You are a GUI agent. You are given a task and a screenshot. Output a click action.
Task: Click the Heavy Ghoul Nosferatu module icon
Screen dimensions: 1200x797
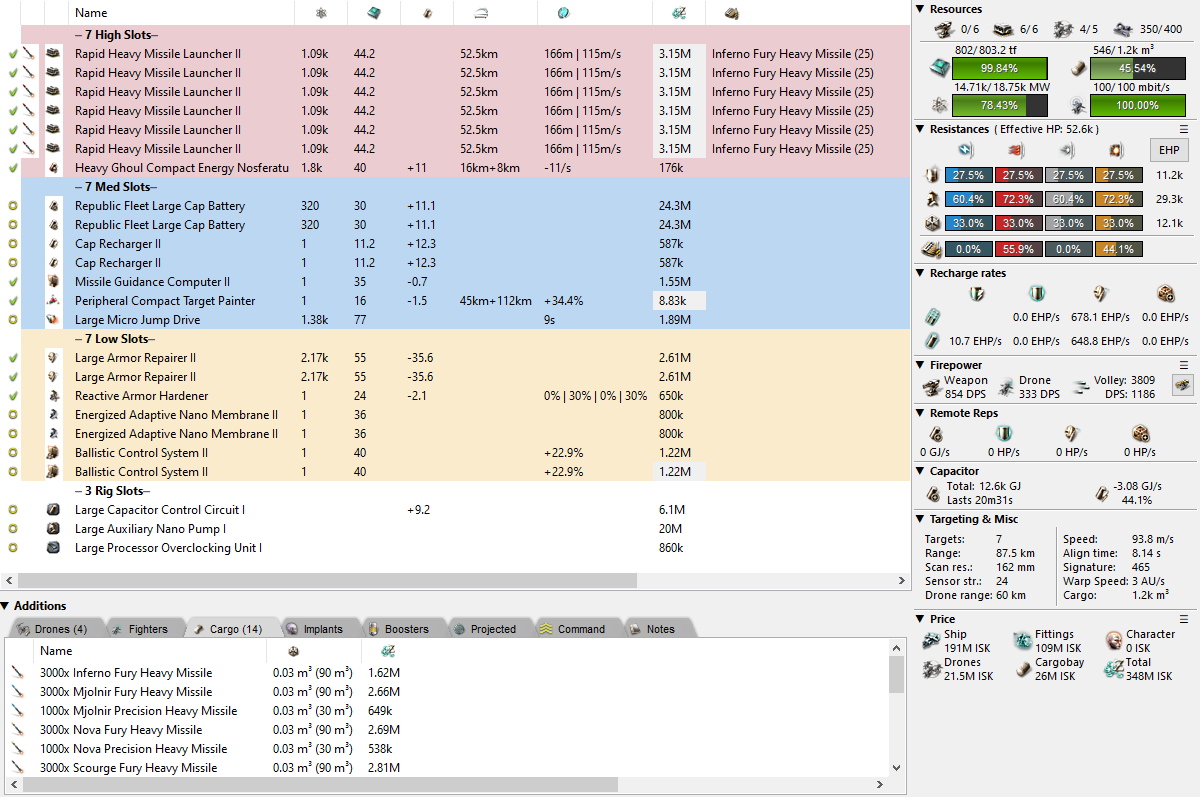(x=53, y=168)
